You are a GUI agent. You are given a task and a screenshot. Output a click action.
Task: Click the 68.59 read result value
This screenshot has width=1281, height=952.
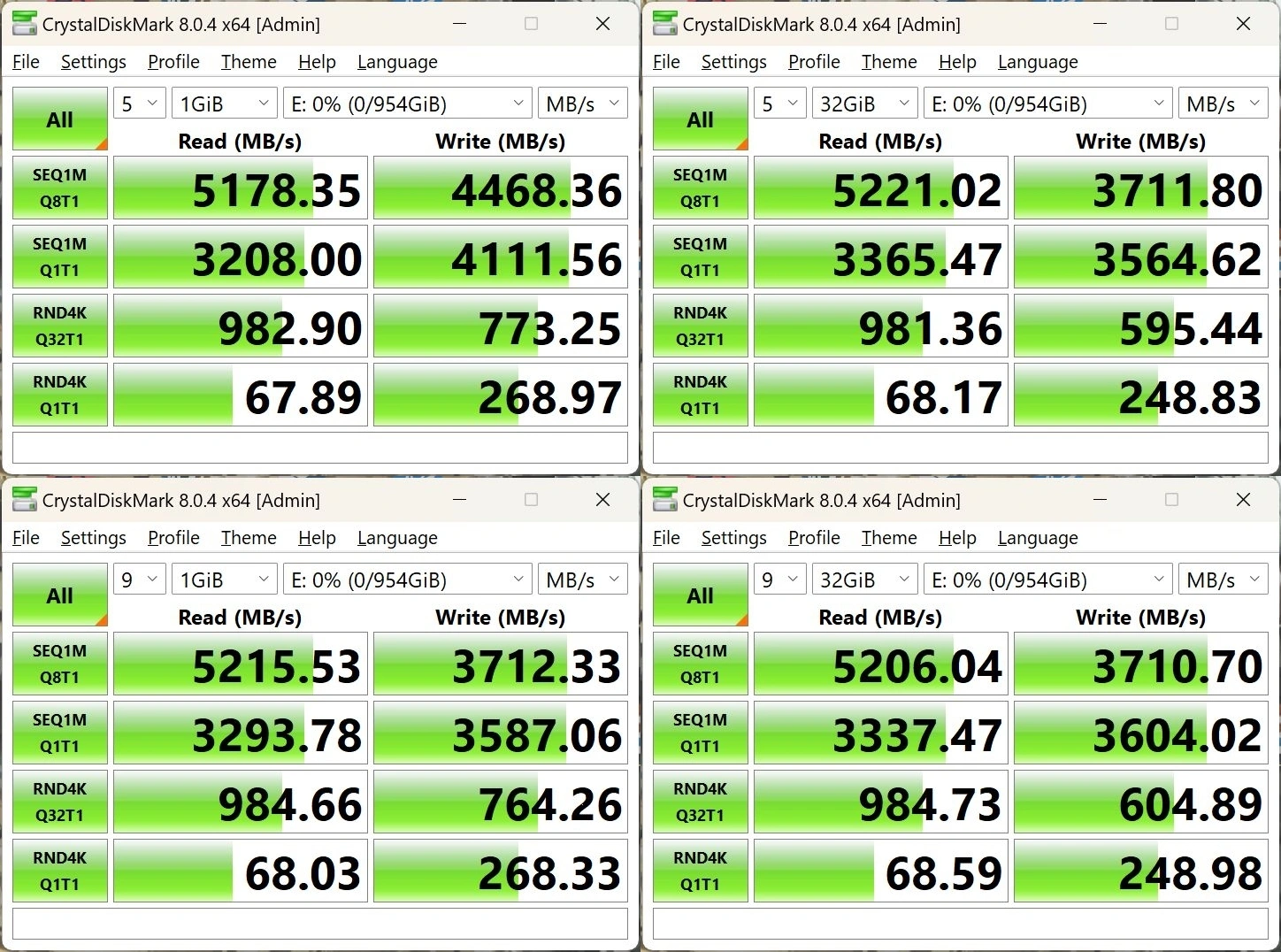(944, 873)
